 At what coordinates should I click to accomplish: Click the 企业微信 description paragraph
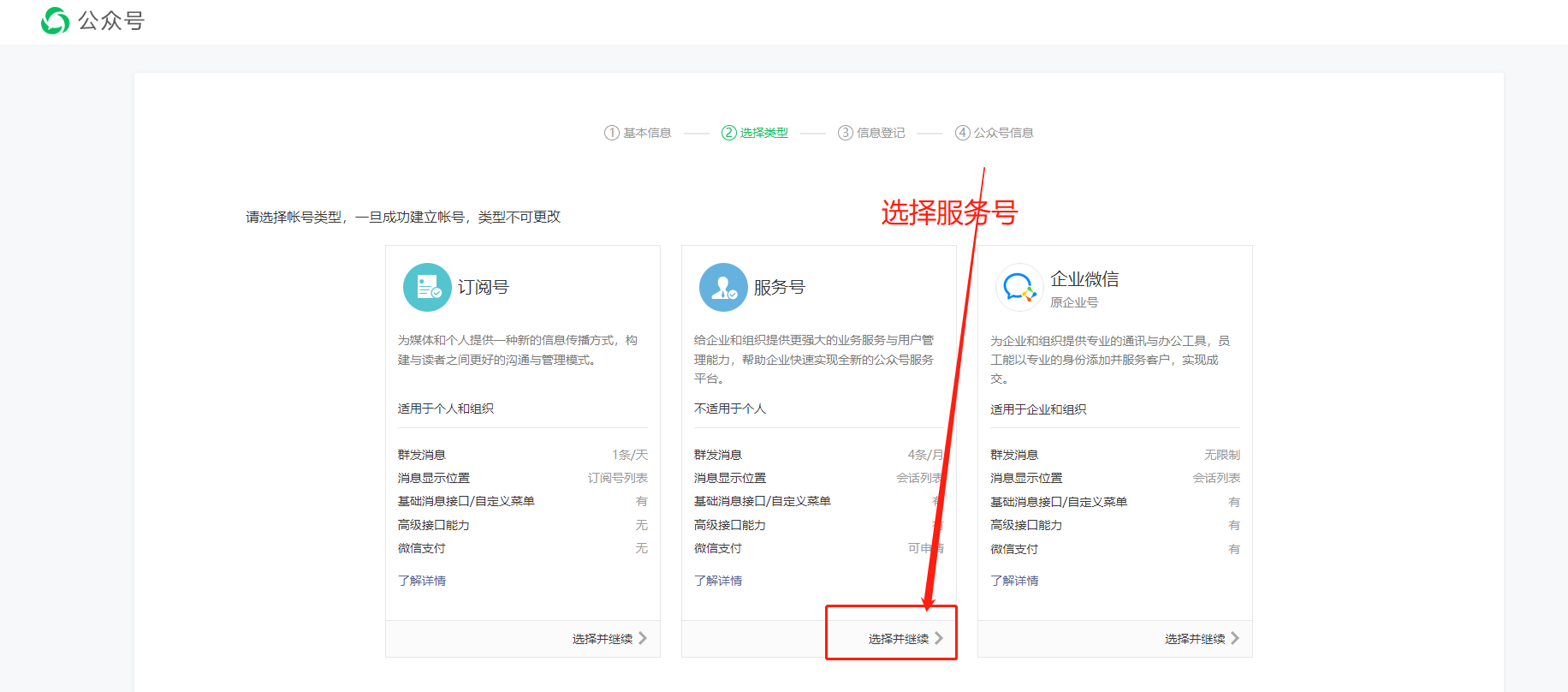point(1111,360)
